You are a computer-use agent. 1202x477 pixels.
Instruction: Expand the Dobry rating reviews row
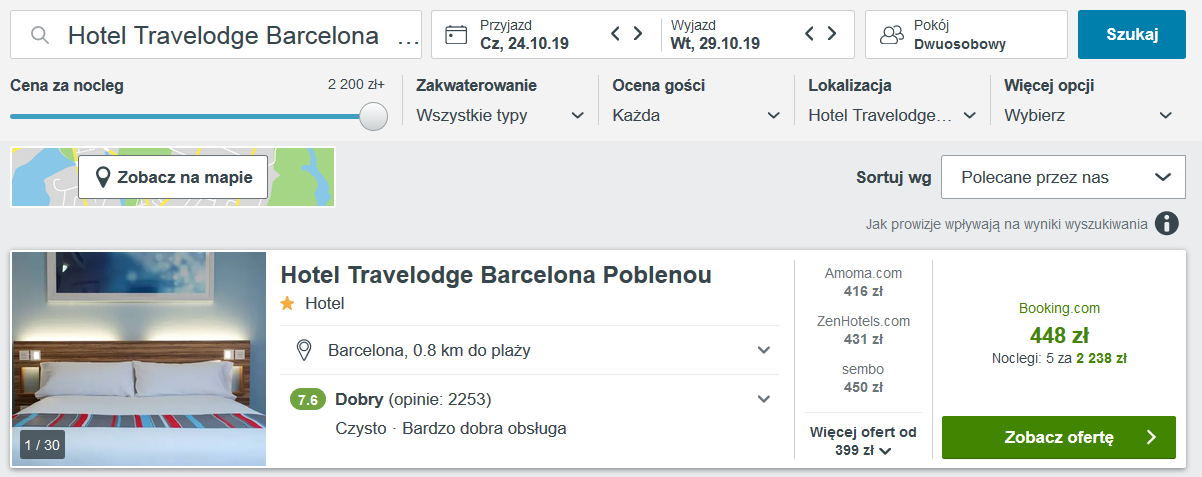(529, 399)
